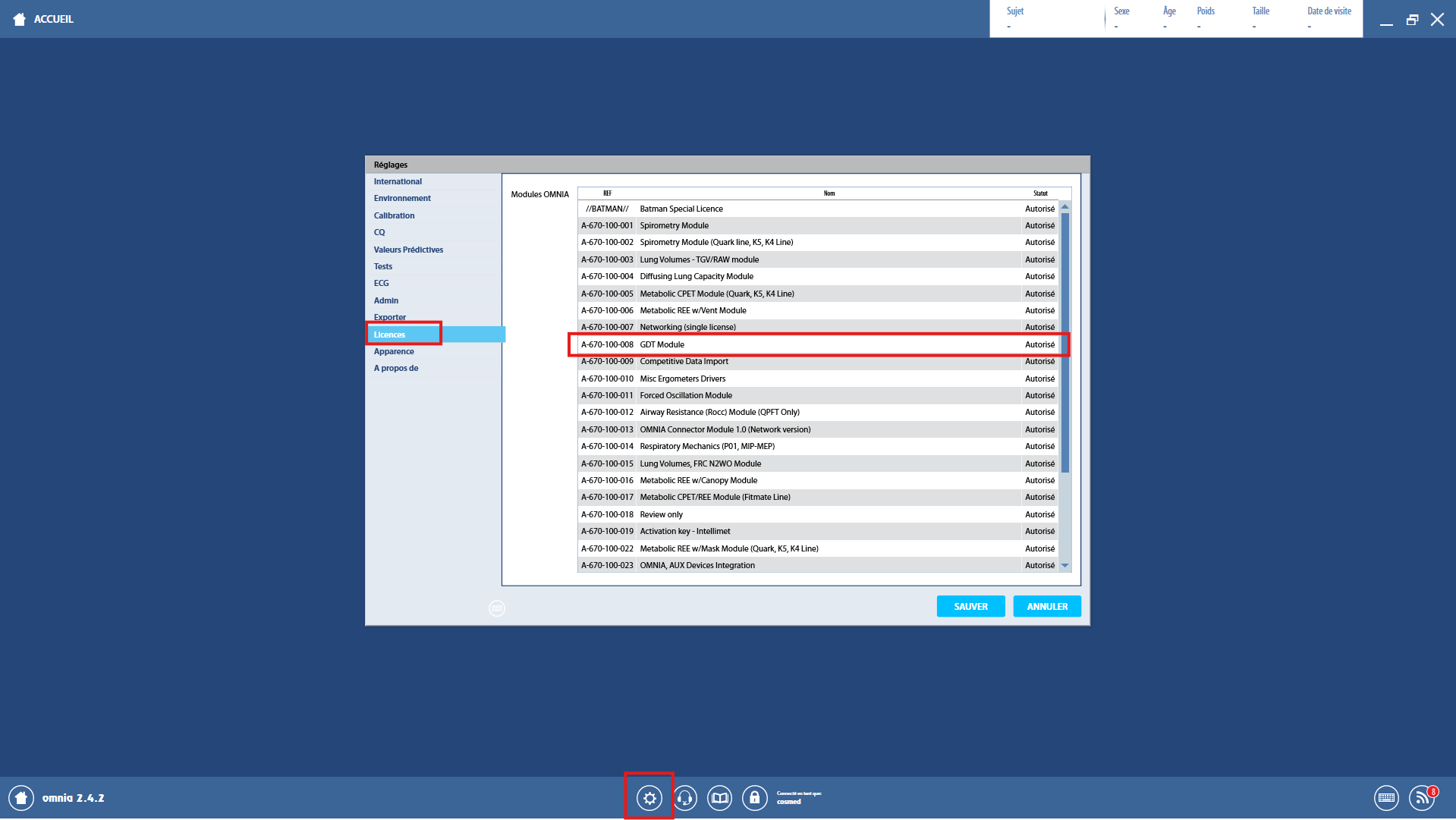The image size is (1456, 820).
Task: Open the settings gear icon in bottom bar
Action: (x=649, y=798)
